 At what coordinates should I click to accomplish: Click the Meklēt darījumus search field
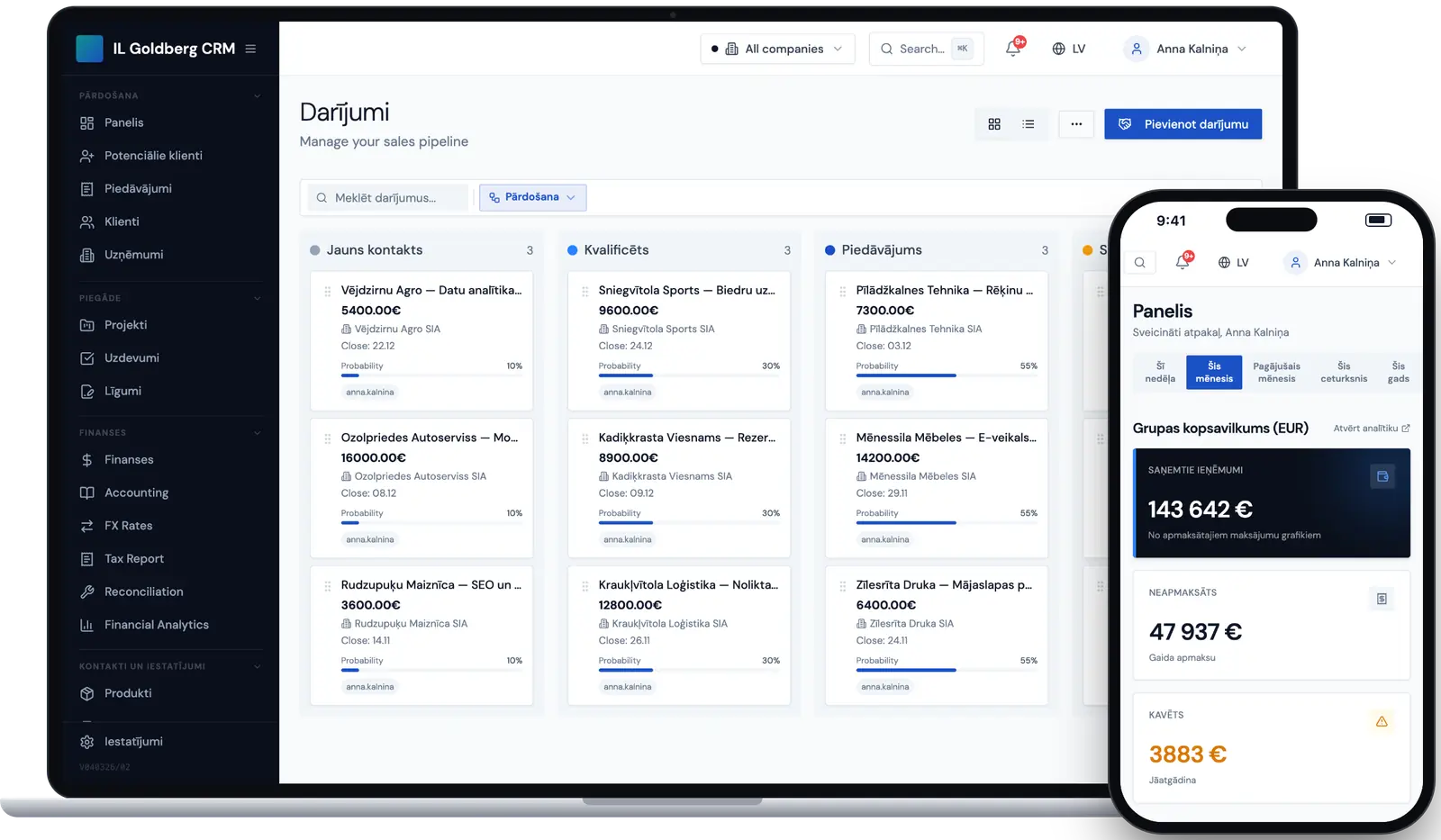(x=388, y=198)
